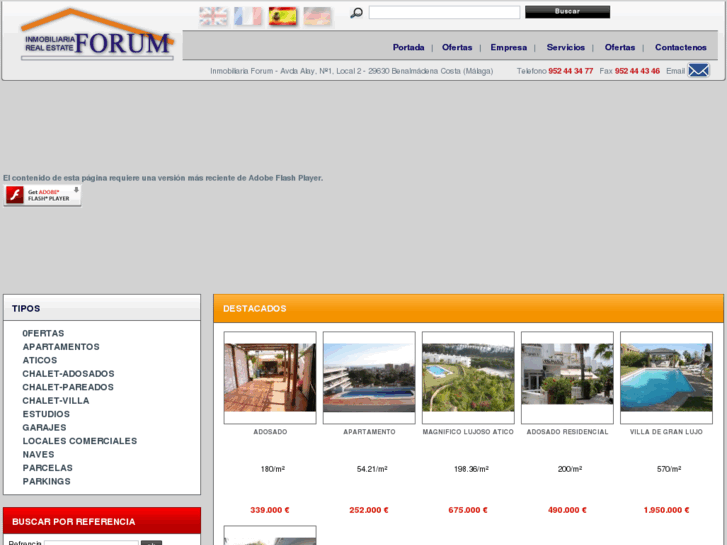Go to Portada in the navigation
This screenshot has width=727, height=545.
[x=408, y=47]
